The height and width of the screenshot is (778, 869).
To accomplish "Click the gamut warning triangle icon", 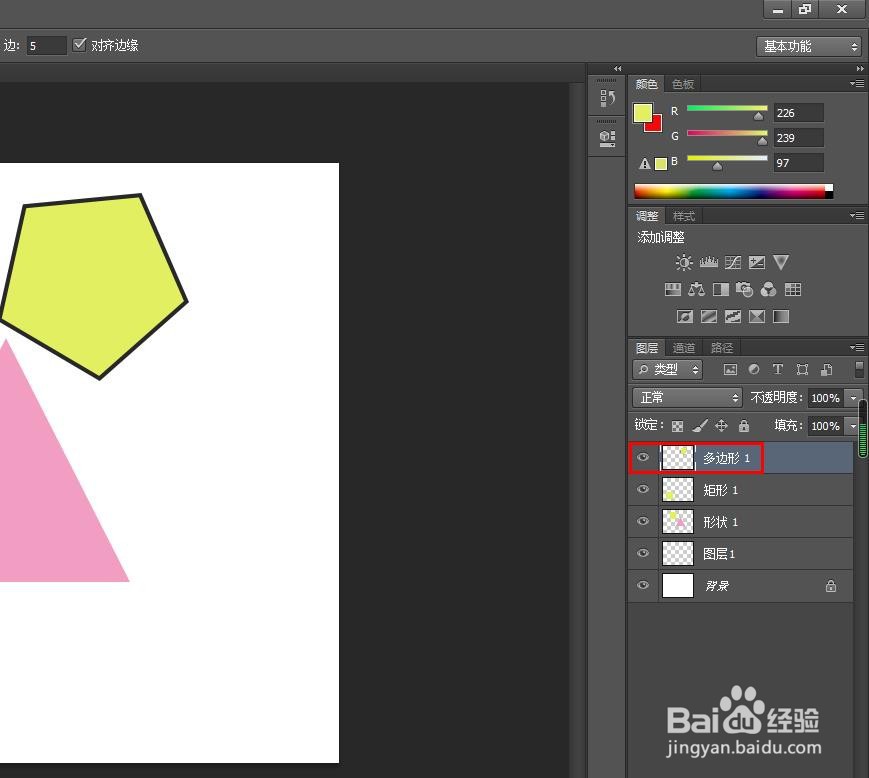I will click(x=644, y=164).
